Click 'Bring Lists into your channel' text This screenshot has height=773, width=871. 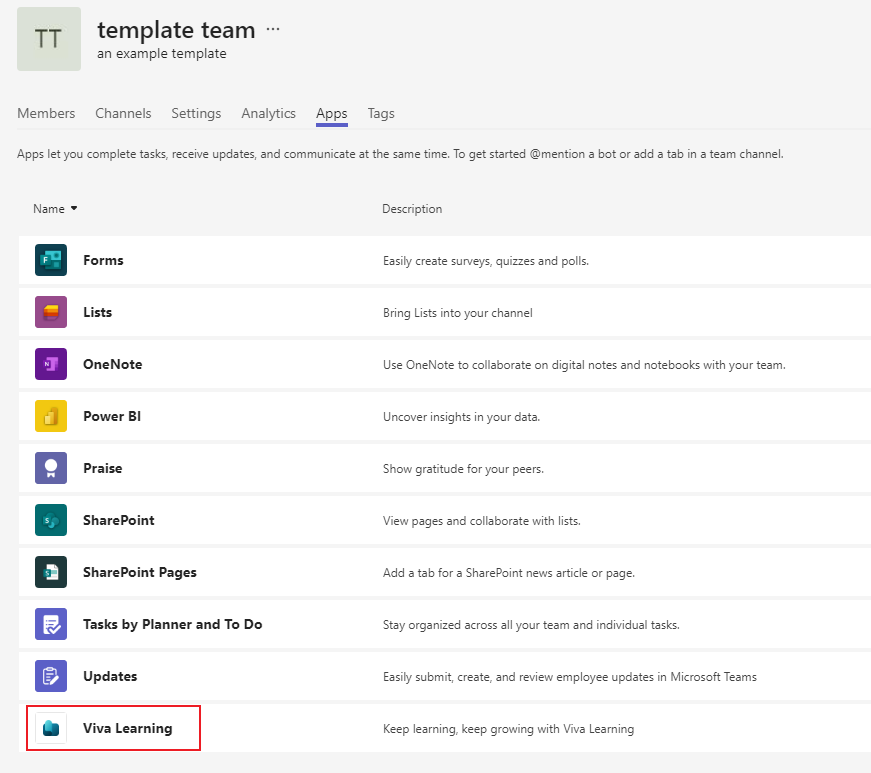tap(458, 313)
